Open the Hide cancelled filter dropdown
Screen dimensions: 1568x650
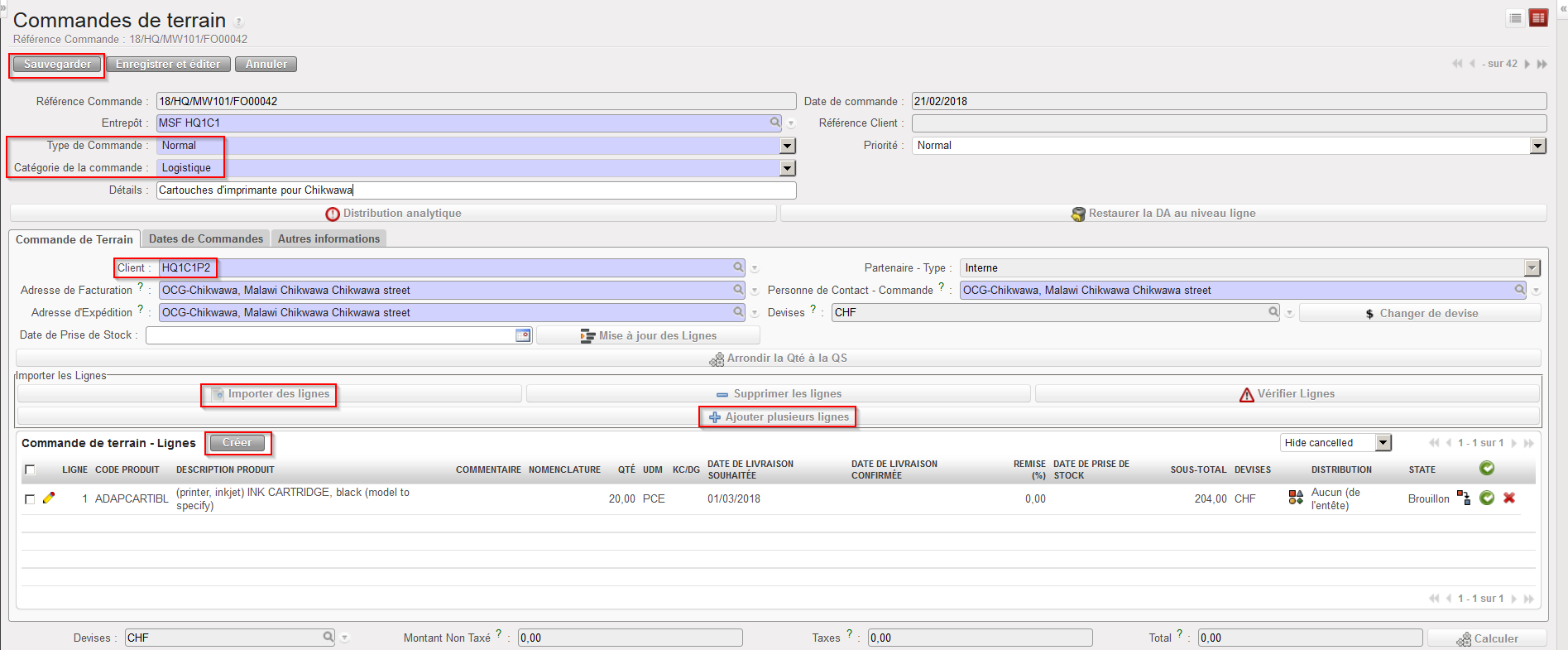point(1383,443)
